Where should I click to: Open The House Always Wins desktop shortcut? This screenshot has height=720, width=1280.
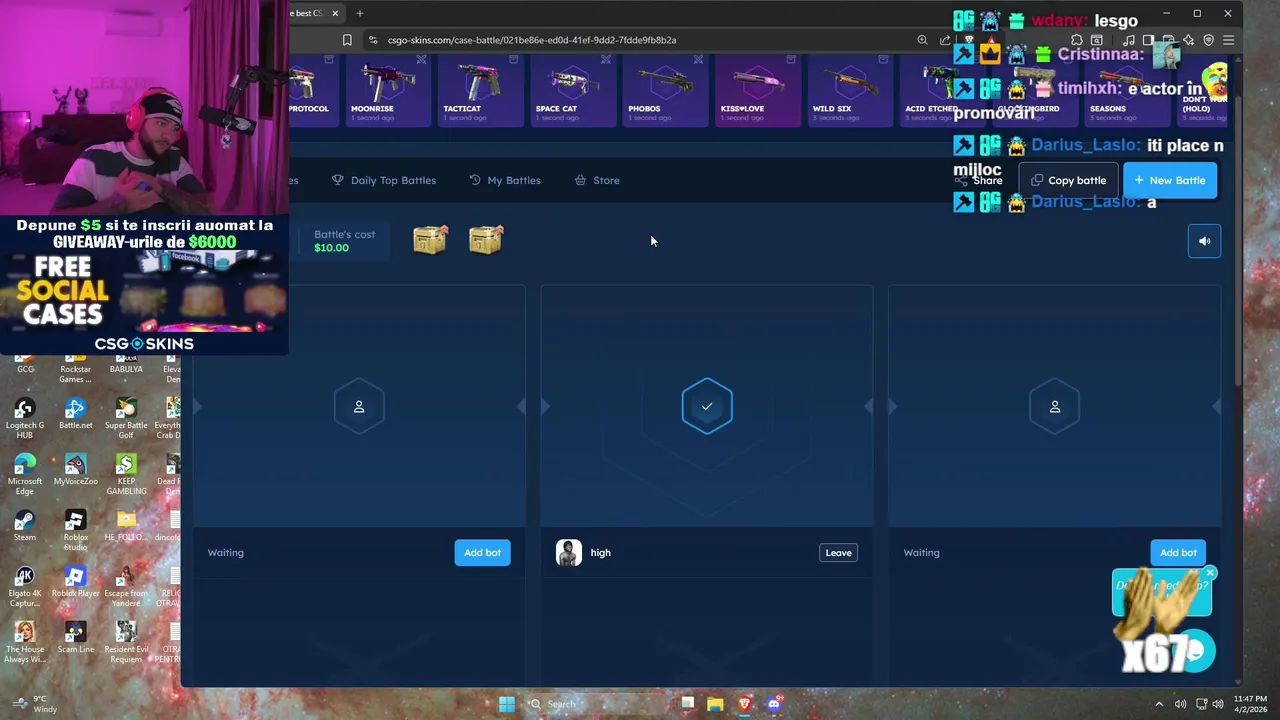pos(25,643)
